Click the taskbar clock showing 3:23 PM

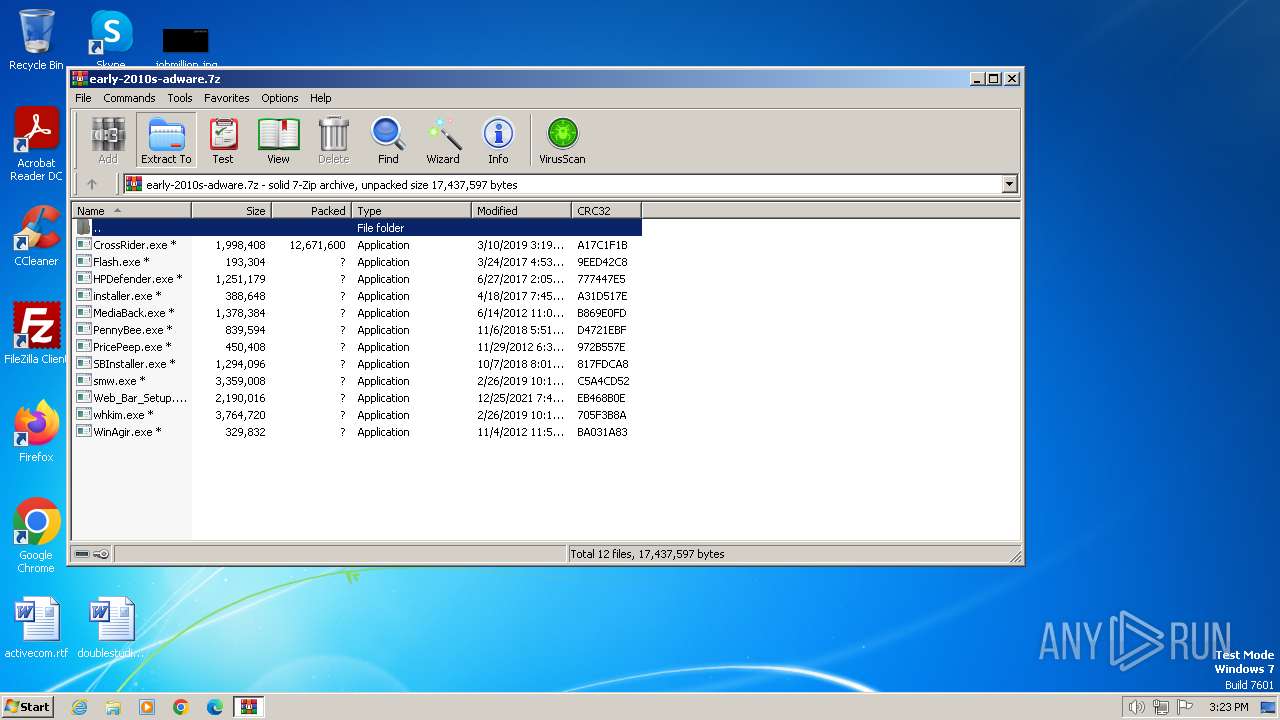click(x=1228, y=707)
